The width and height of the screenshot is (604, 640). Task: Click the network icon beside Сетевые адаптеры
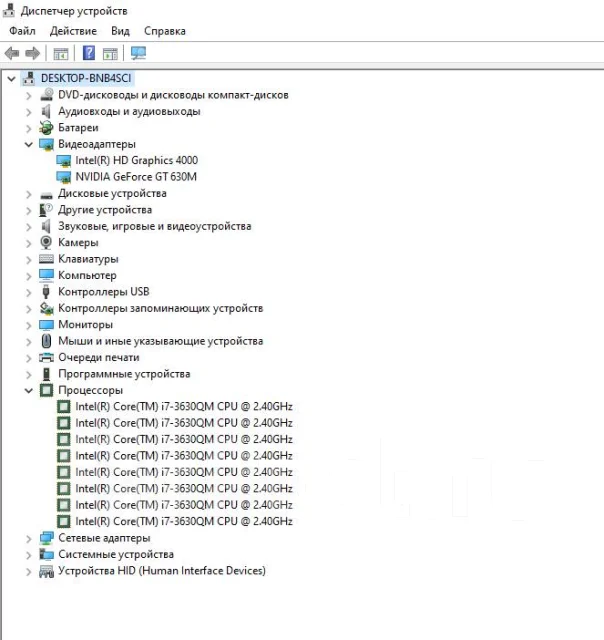[x=46, y=538]
